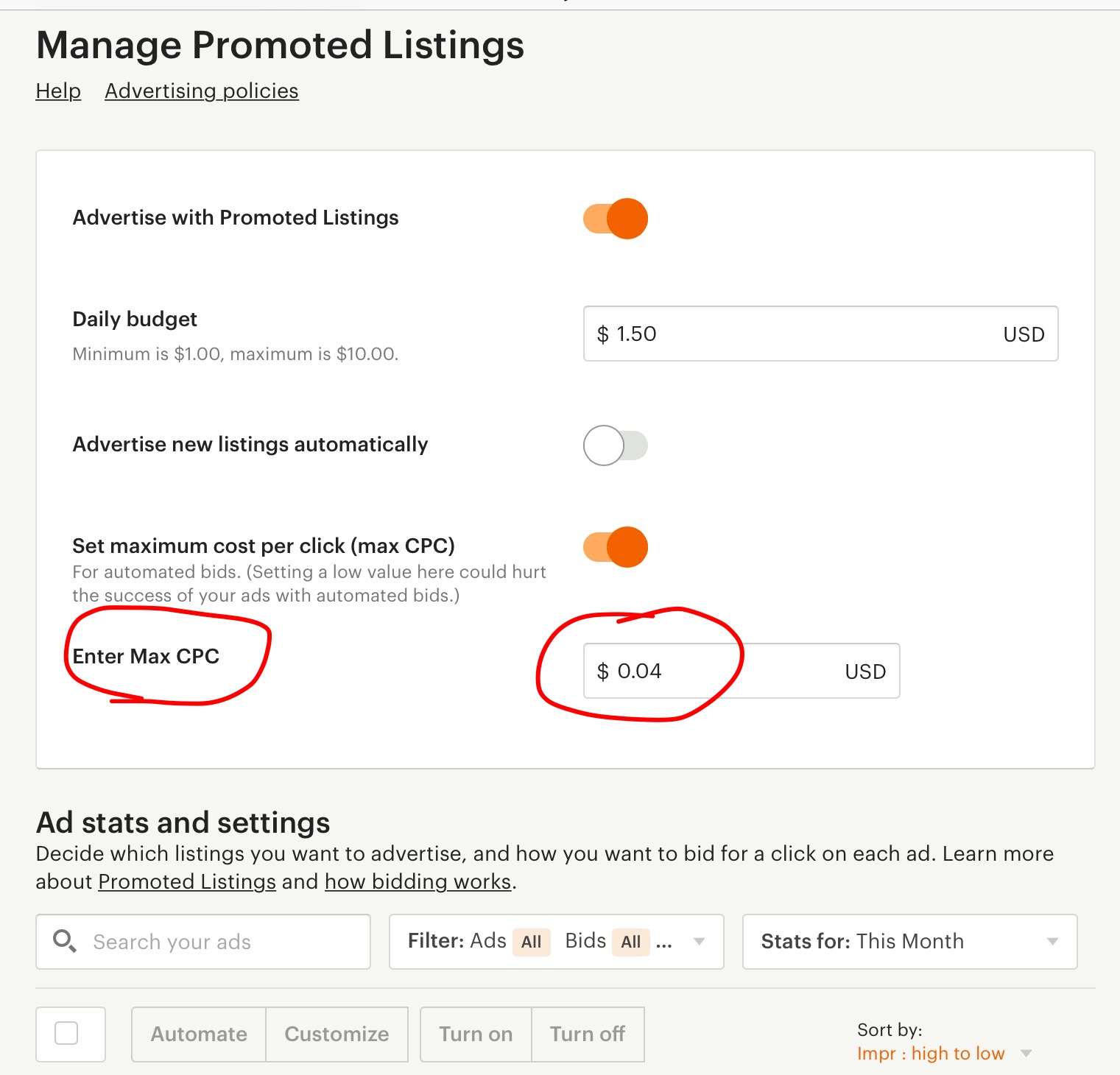Open the how bidding works link

pyautogui.click(x=418, y=881)
